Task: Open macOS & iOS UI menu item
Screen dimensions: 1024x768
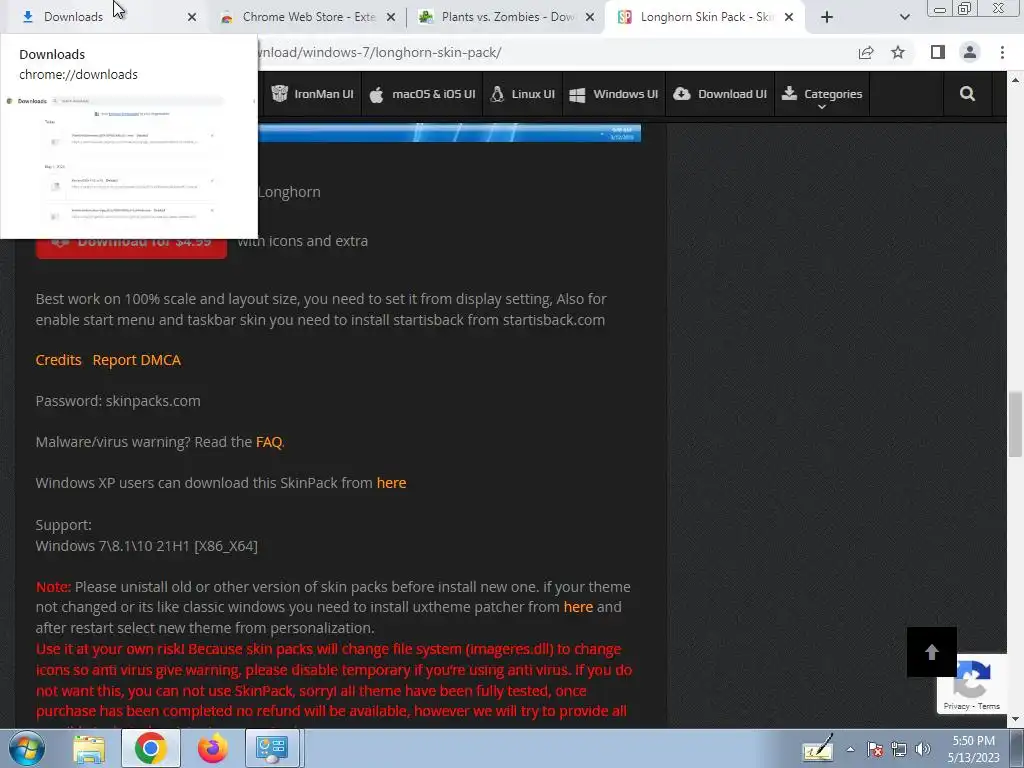Action: coord(422,94)
